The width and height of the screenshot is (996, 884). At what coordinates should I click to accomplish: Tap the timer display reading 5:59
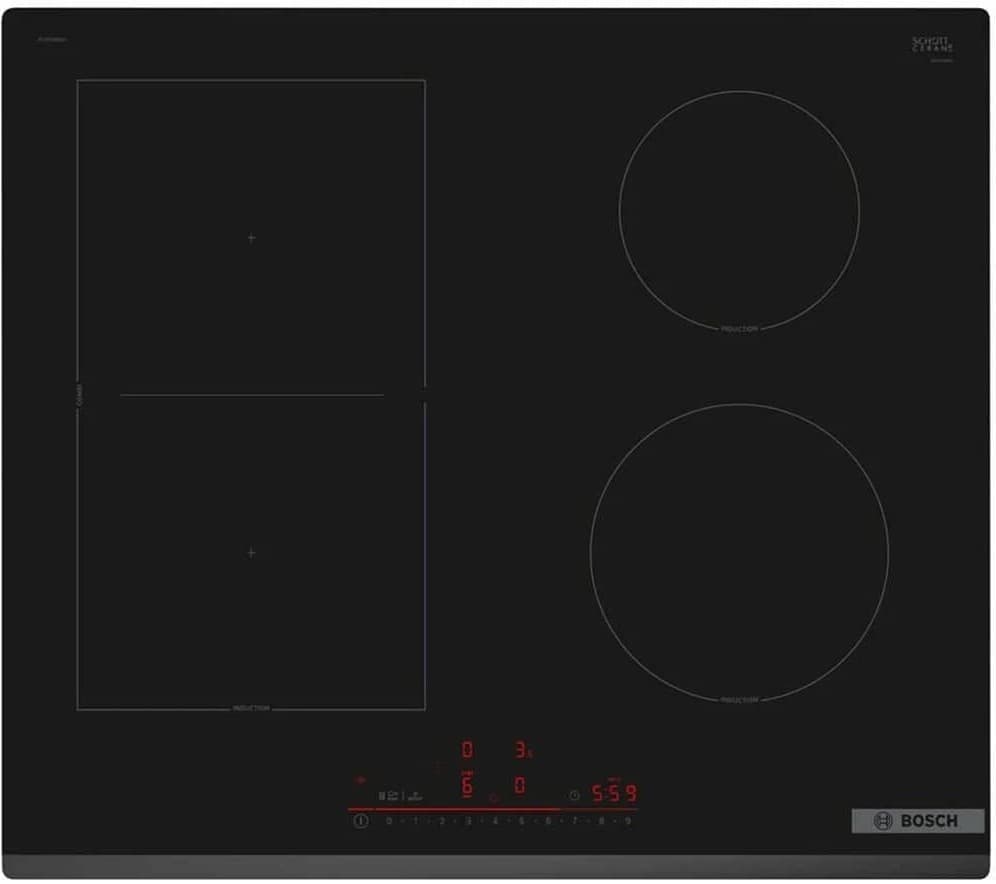614,794
